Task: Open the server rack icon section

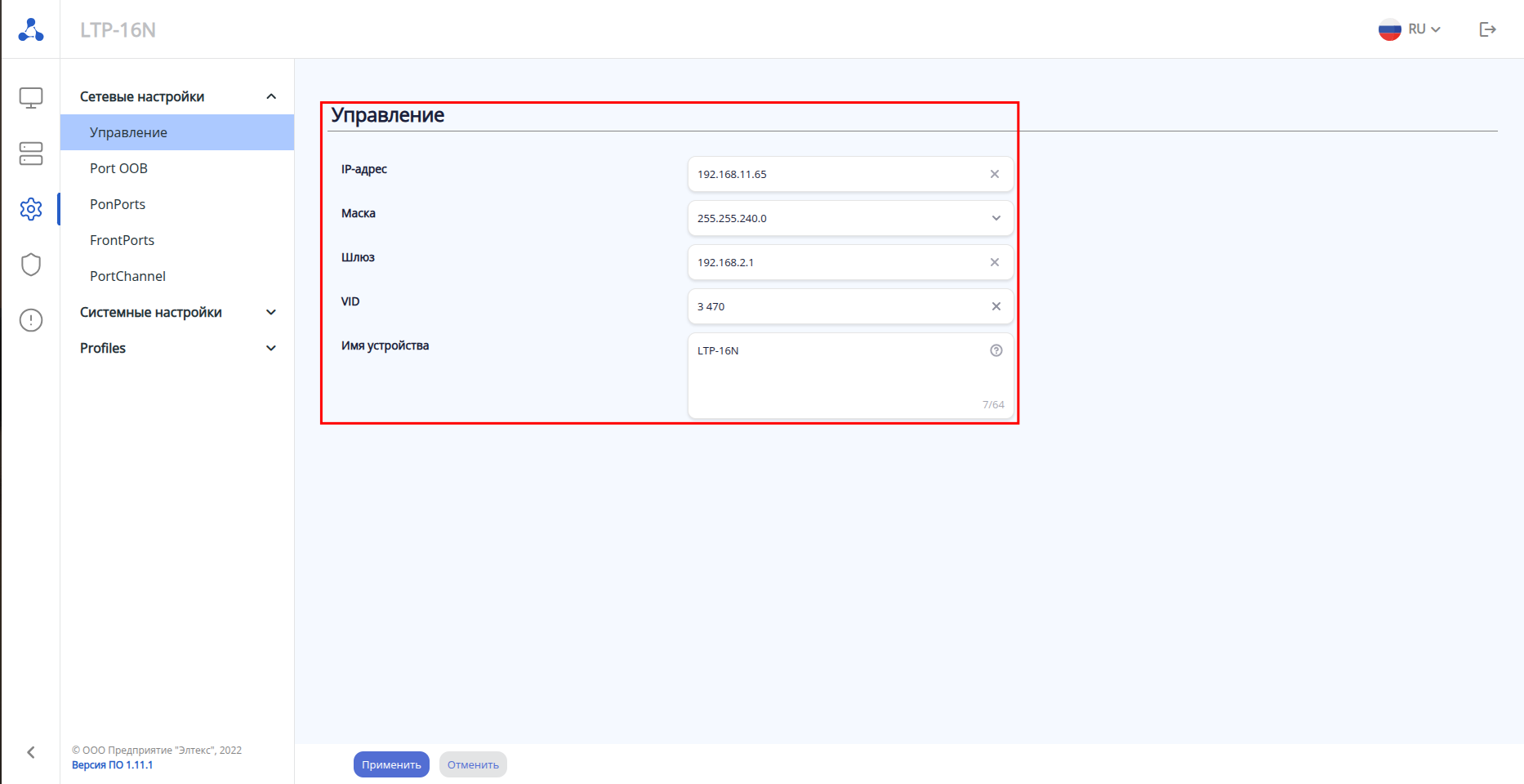Action: tap(31, 154)
